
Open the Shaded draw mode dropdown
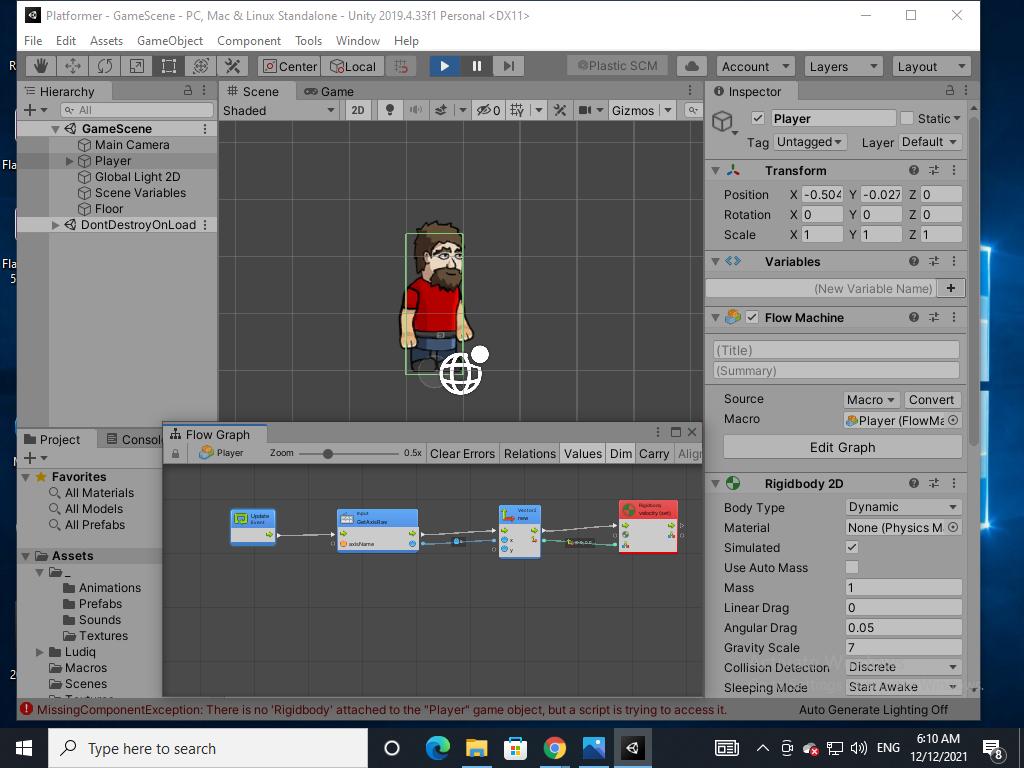click(279, 110)
